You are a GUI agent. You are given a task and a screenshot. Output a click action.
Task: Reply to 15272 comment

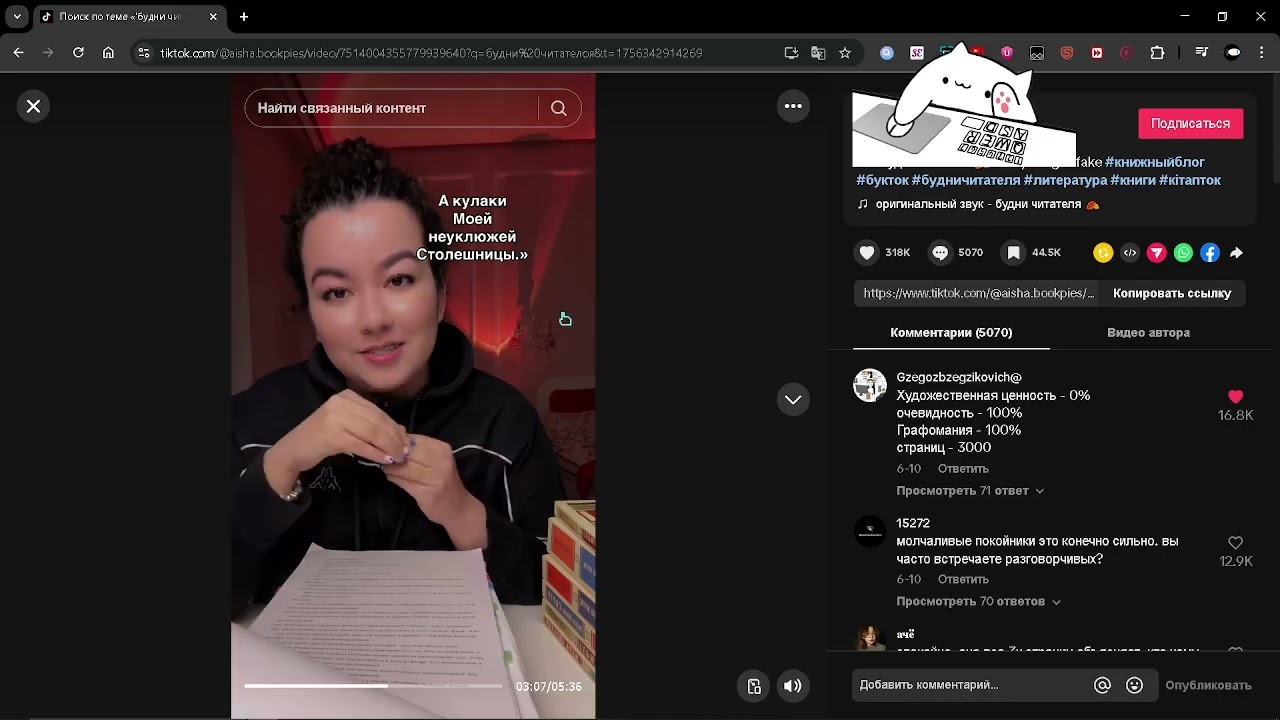(963, 579)
